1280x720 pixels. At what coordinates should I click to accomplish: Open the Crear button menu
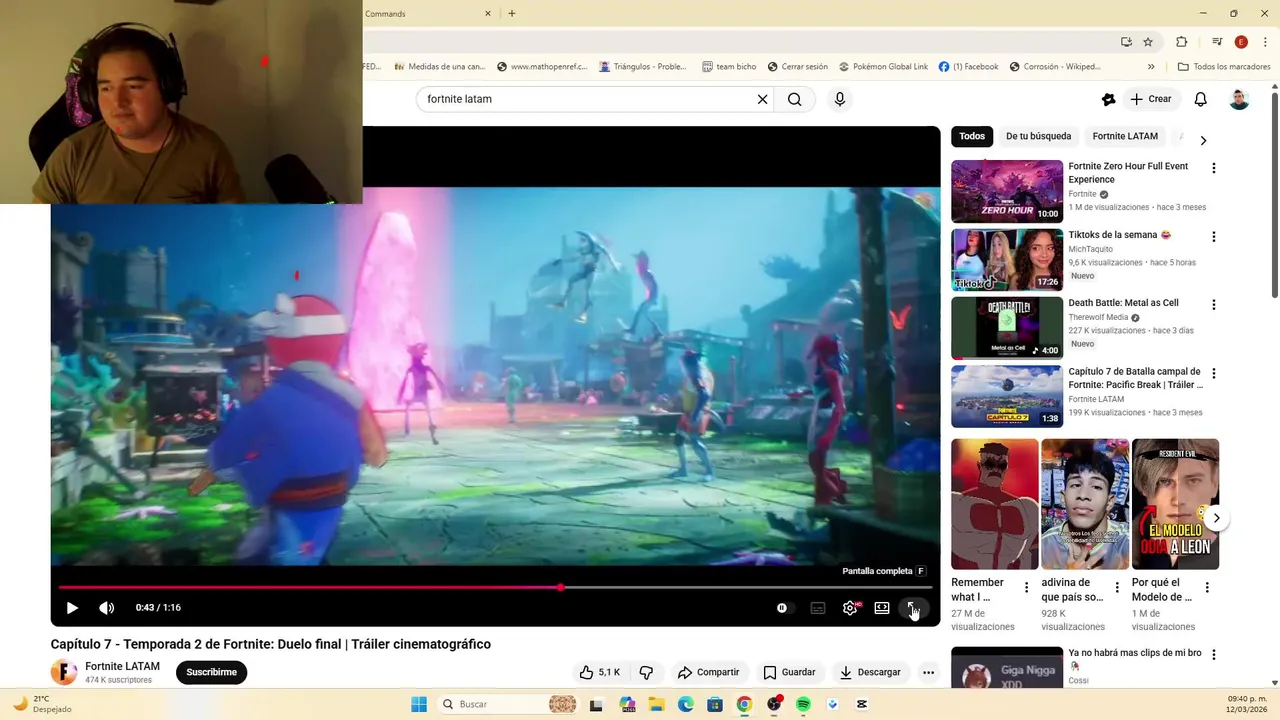click(x=1150, y=99)
